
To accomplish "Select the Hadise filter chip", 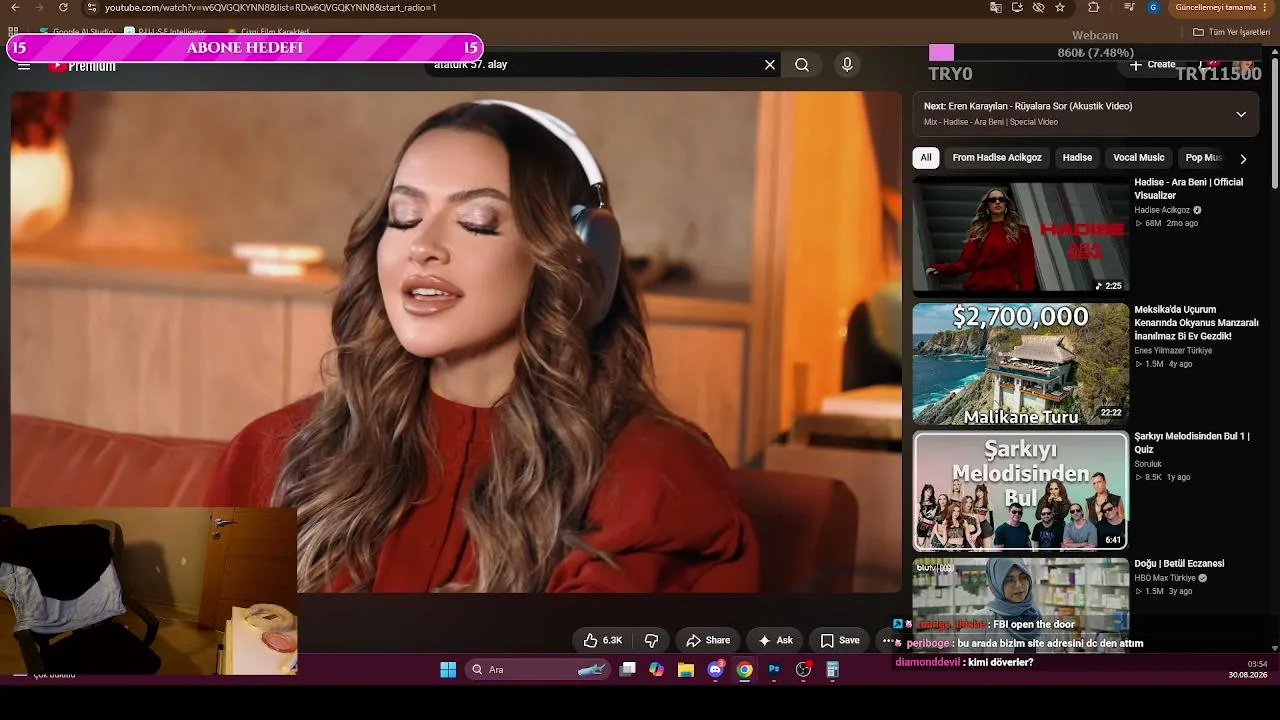I will (x=1077, y=158).
